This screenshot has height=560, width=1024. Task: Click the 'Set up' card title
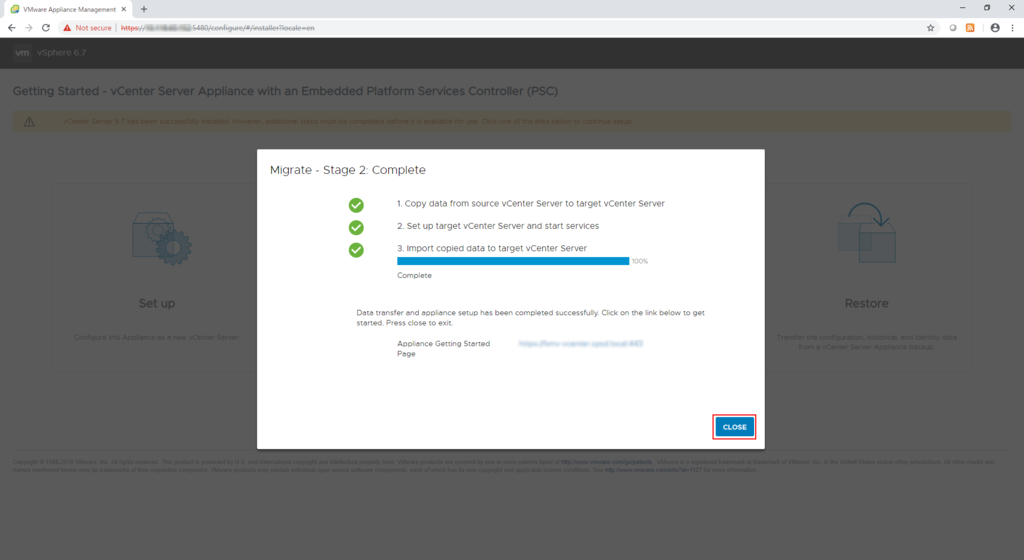click(157, 303)
